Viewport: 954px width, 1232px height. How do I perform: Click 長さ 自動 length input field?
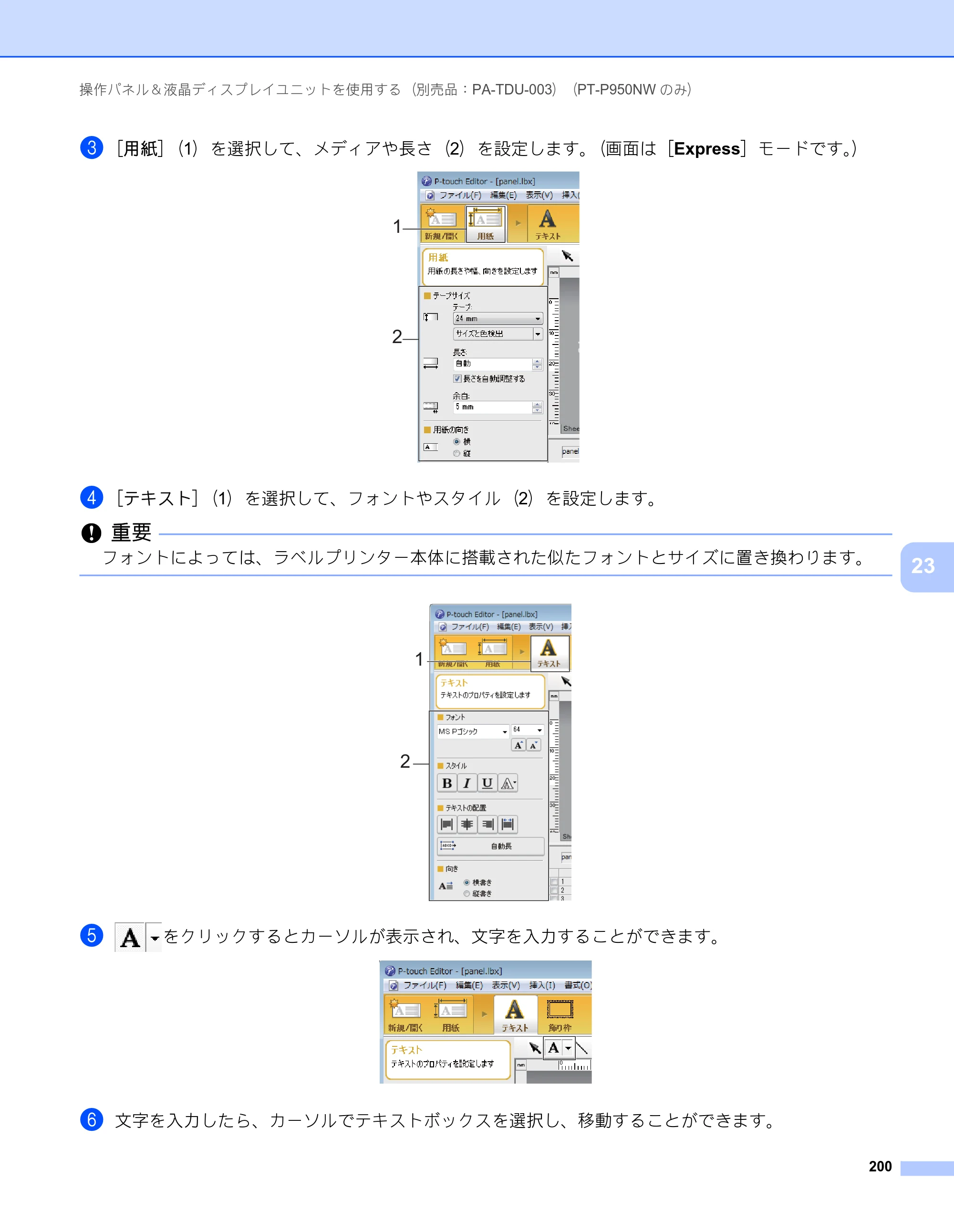[x=493, y=364]
